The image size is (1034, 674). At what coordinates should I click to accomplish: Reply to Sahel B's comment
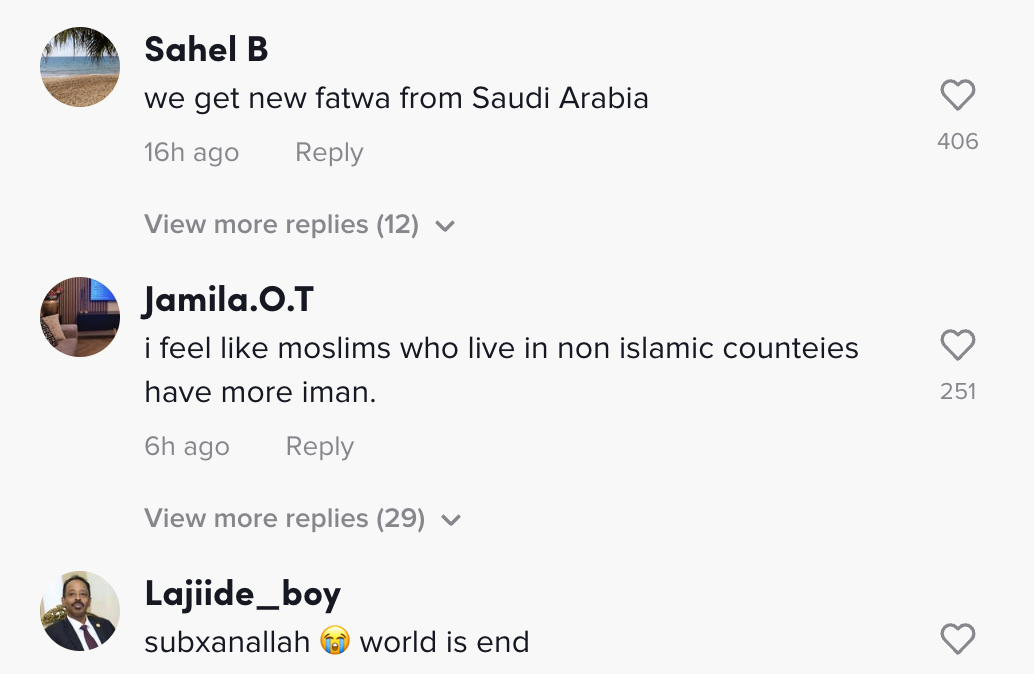coord(329,153)
